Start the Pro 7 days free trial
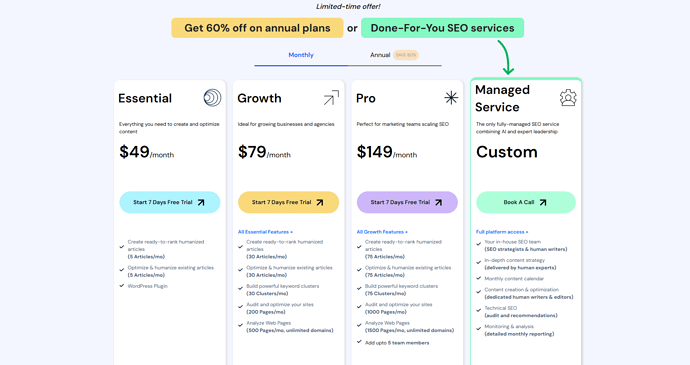Image resolution: width=690 pixels, height=365 pixels. [407, 203]
